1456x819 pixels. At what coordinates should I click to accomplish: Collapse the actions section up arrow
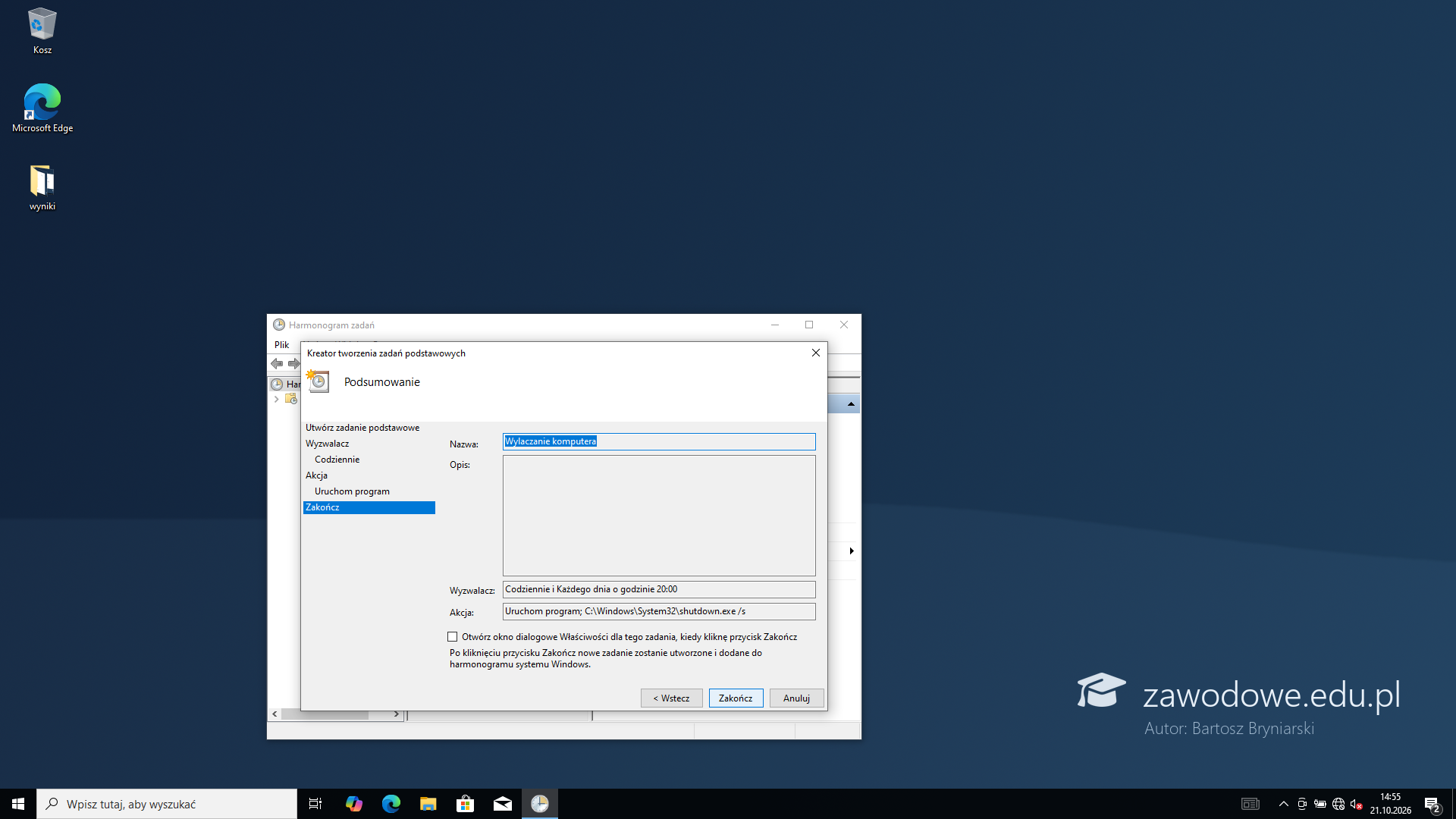[851, 404]
